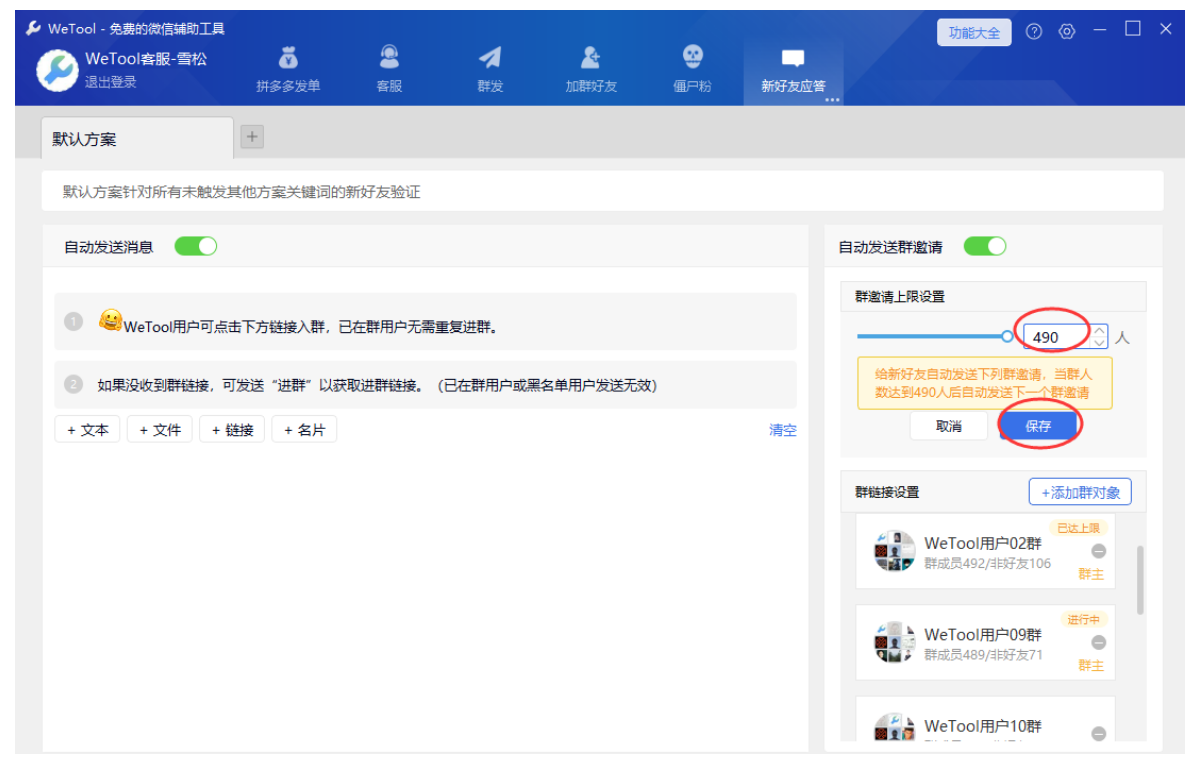Minimize the WeTool window
This screenshot has height=782, width=1193.
click(x=1099, y=30)
